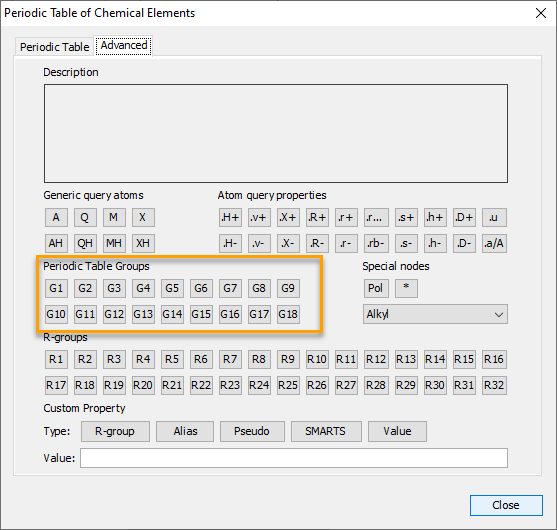Set custom property type to R-group

(x=115, y=431)
